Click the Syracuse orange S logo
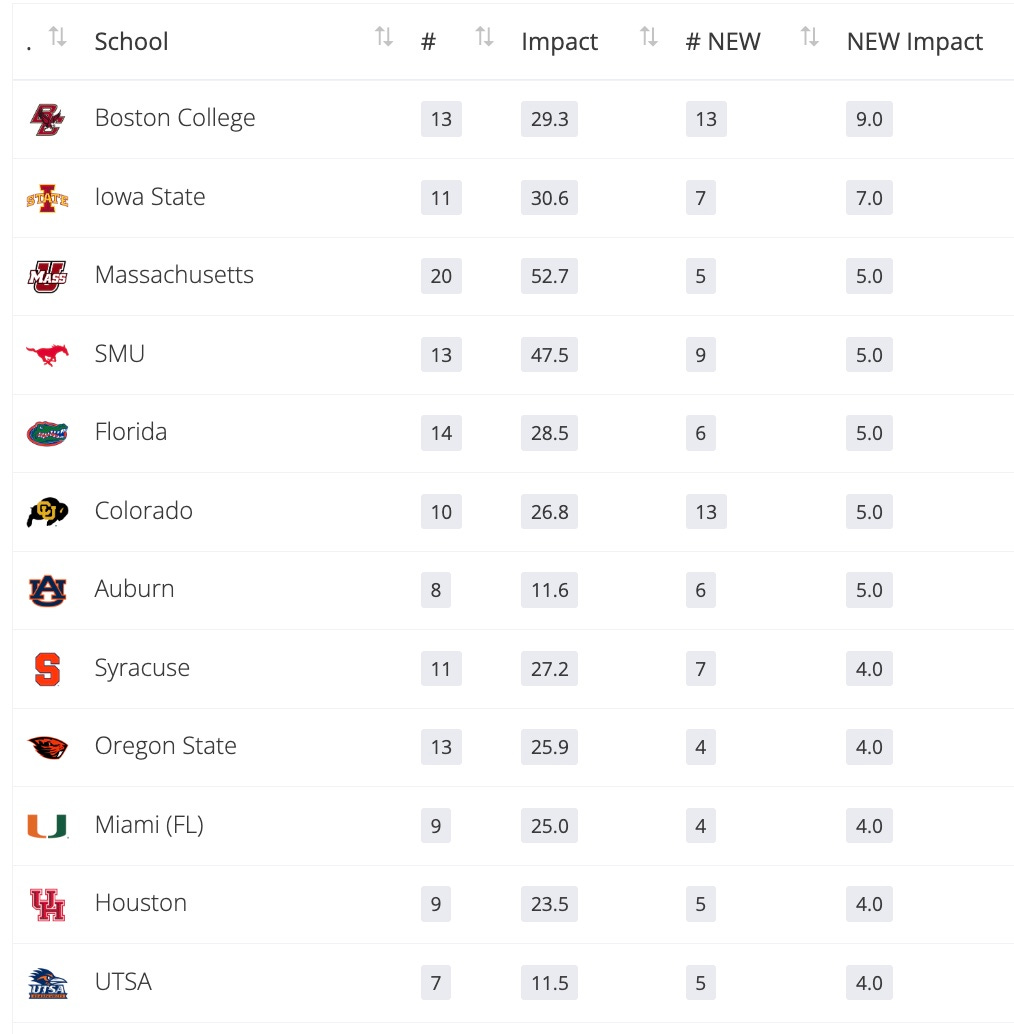 pyautogui.click(x=47, y=669)
